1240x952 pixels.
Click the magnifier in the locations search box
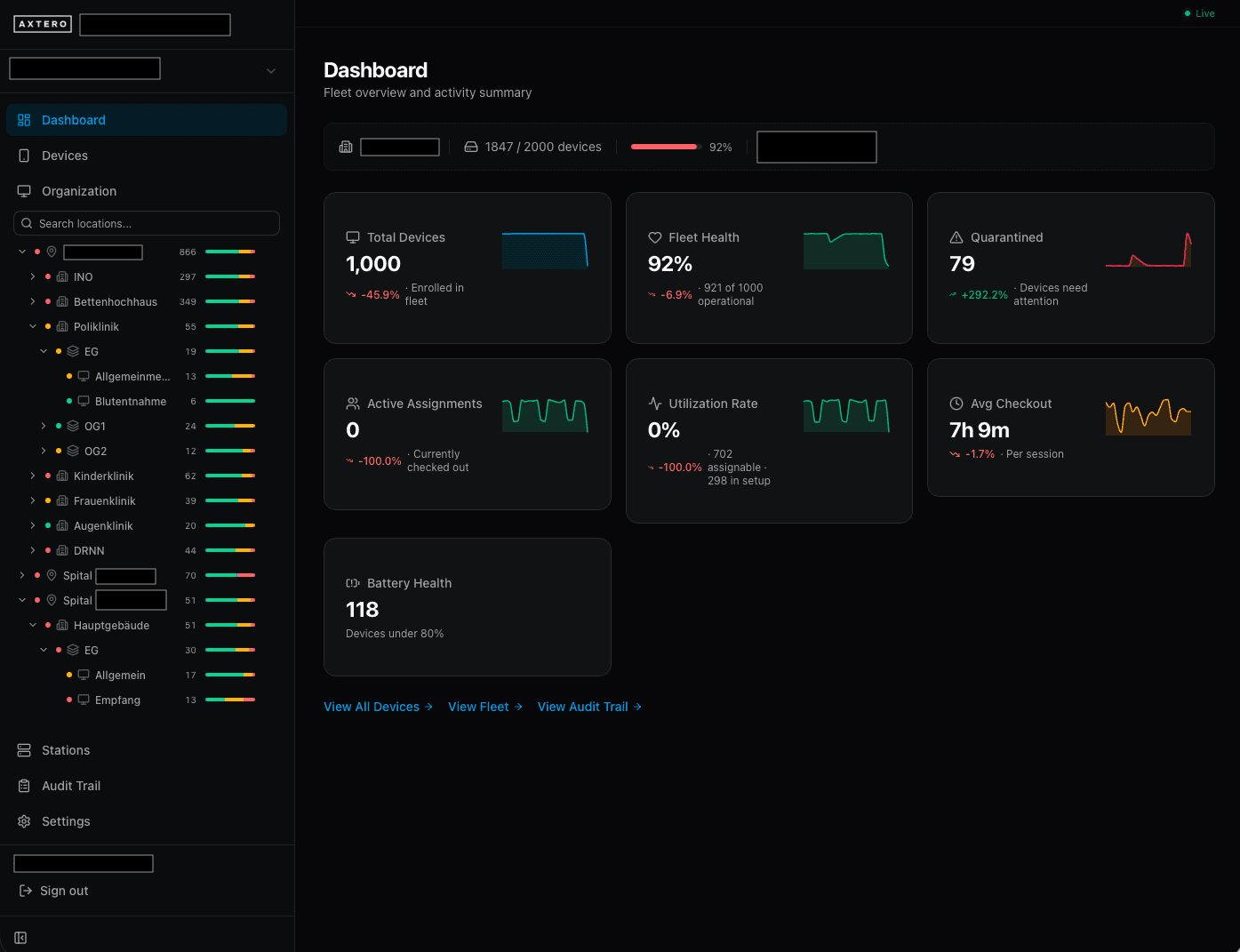27,223
